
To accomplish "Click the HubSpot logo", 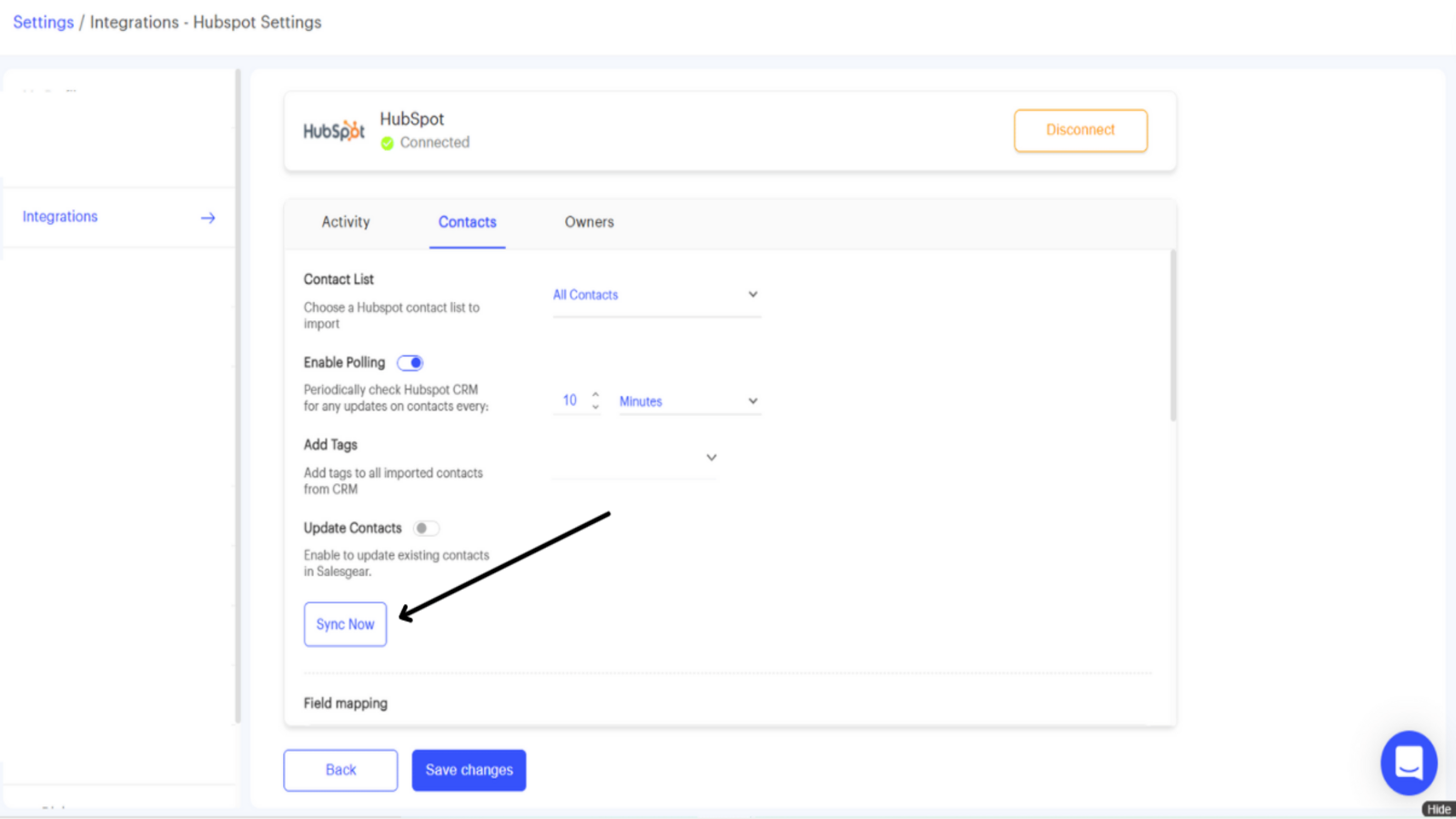I will point(333,131).
